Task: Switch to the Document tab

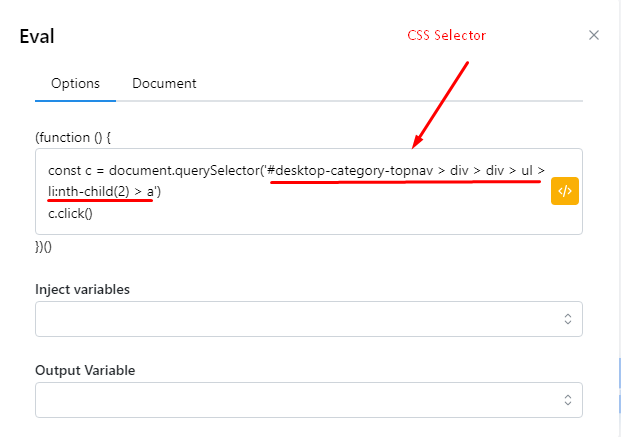Action: click(164, 84)
